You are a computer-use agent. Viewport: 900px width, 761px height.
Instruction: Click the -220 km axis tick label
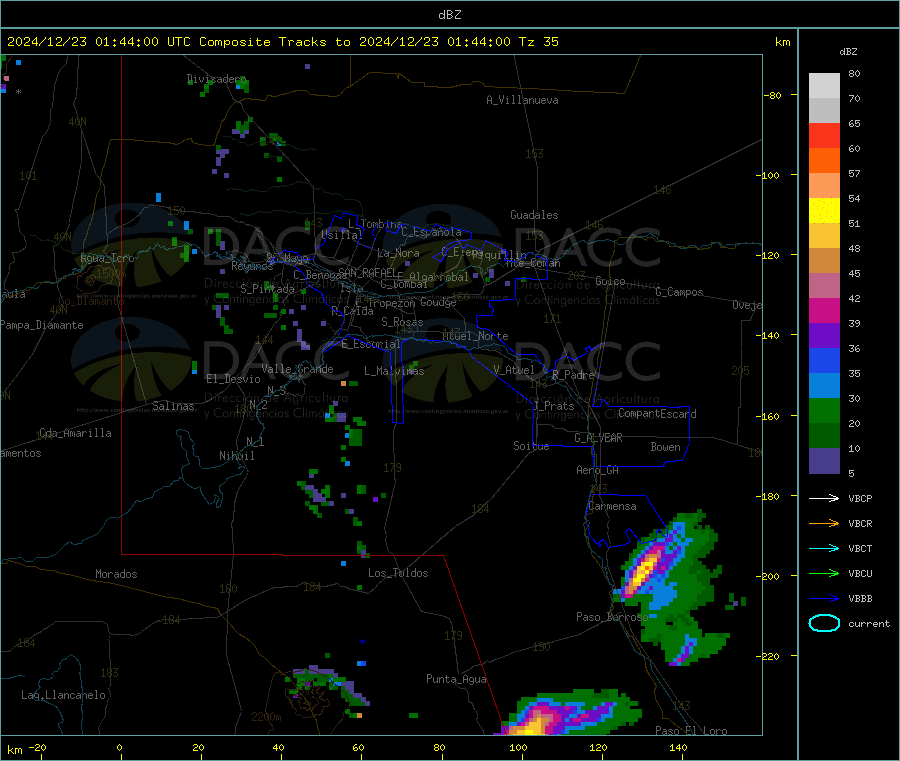coord(769,656)
